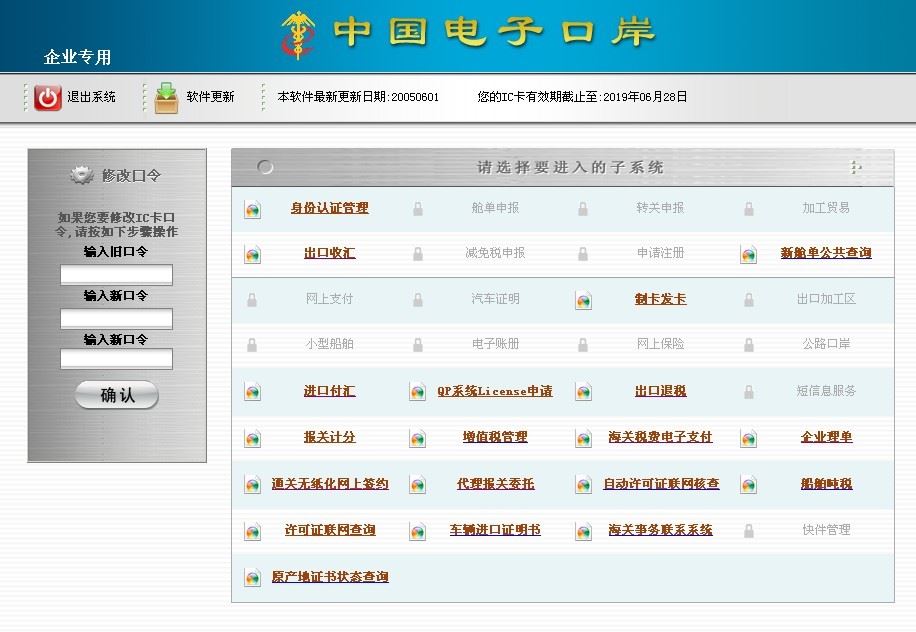The image size is (916, 632).
Task: Focus the first 输入新口令 field
Action: pyautogui.click(x=116, y=319)
